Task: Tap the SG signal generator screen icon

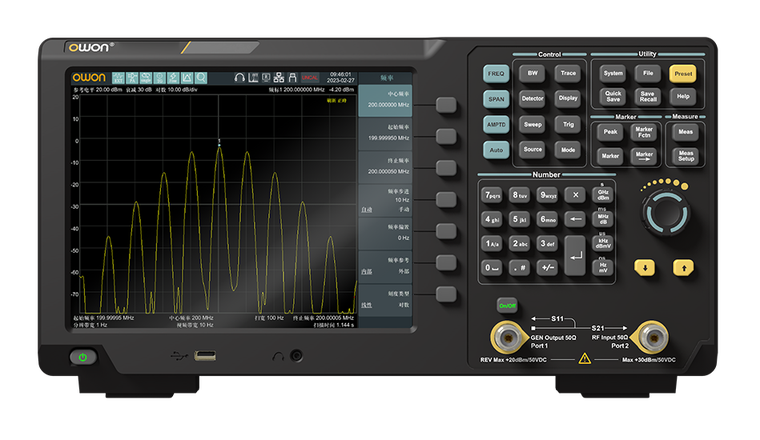Action: [159, 78]
